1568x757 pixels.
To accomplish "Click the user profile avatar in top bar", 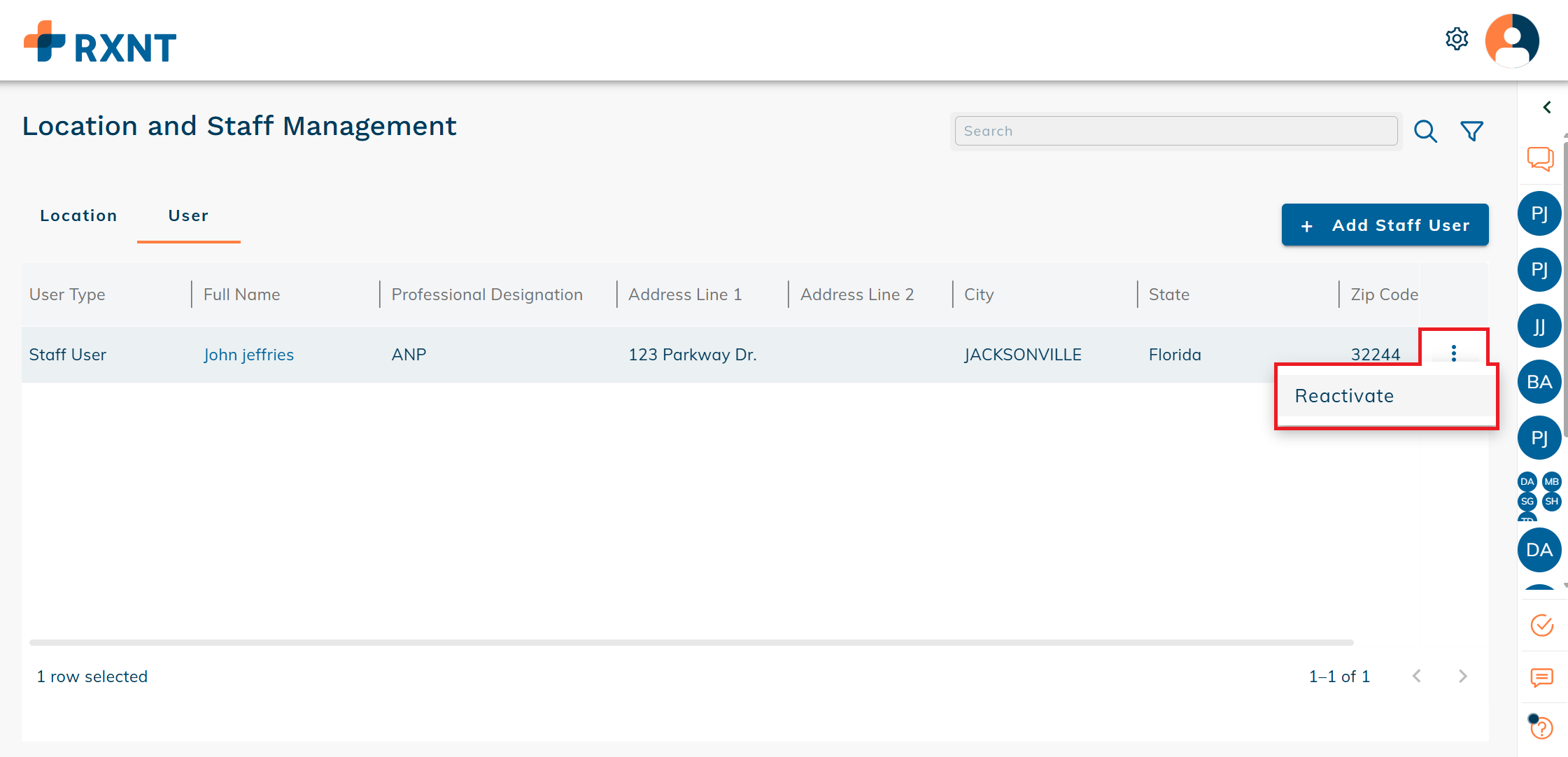I will tap(1511, 41).
